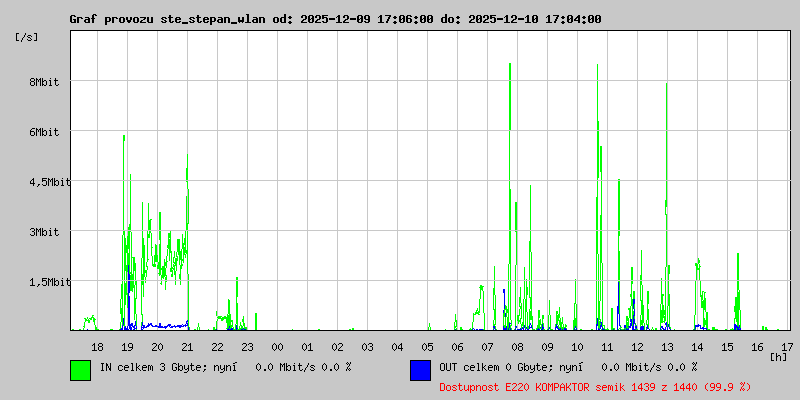Click the blue OUT legend color square
The height and width of the screenshot is (400, 800).
click(420, 370)
